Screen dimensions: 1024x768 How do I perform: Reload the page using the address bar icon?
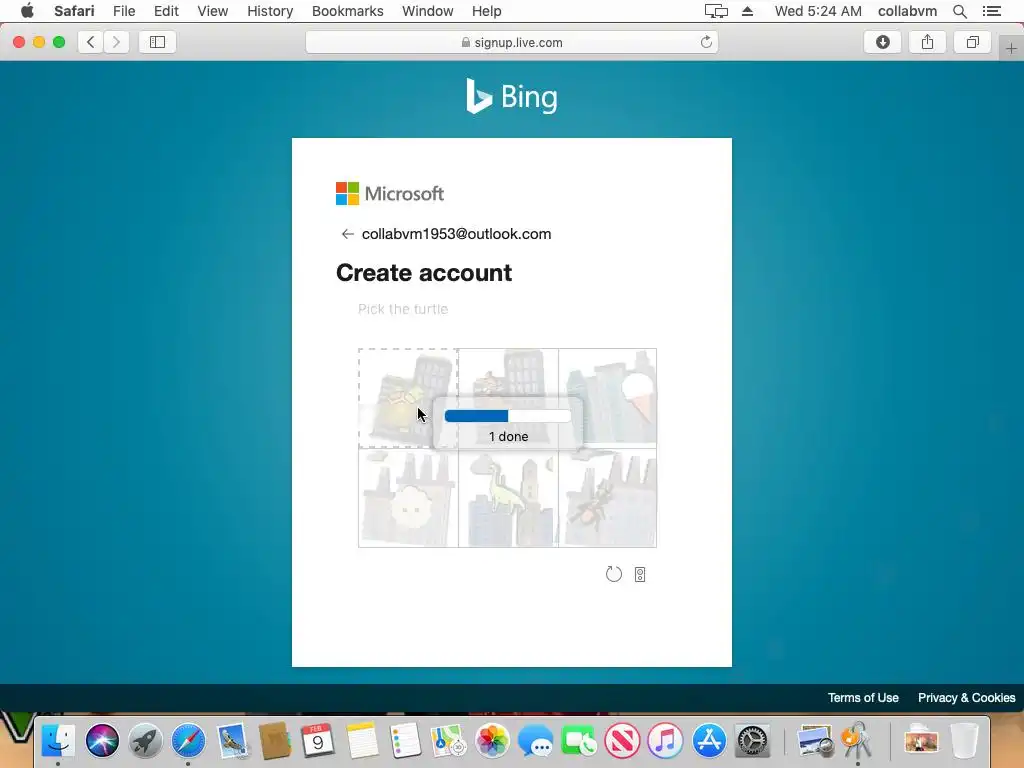(x=706, y=42)
